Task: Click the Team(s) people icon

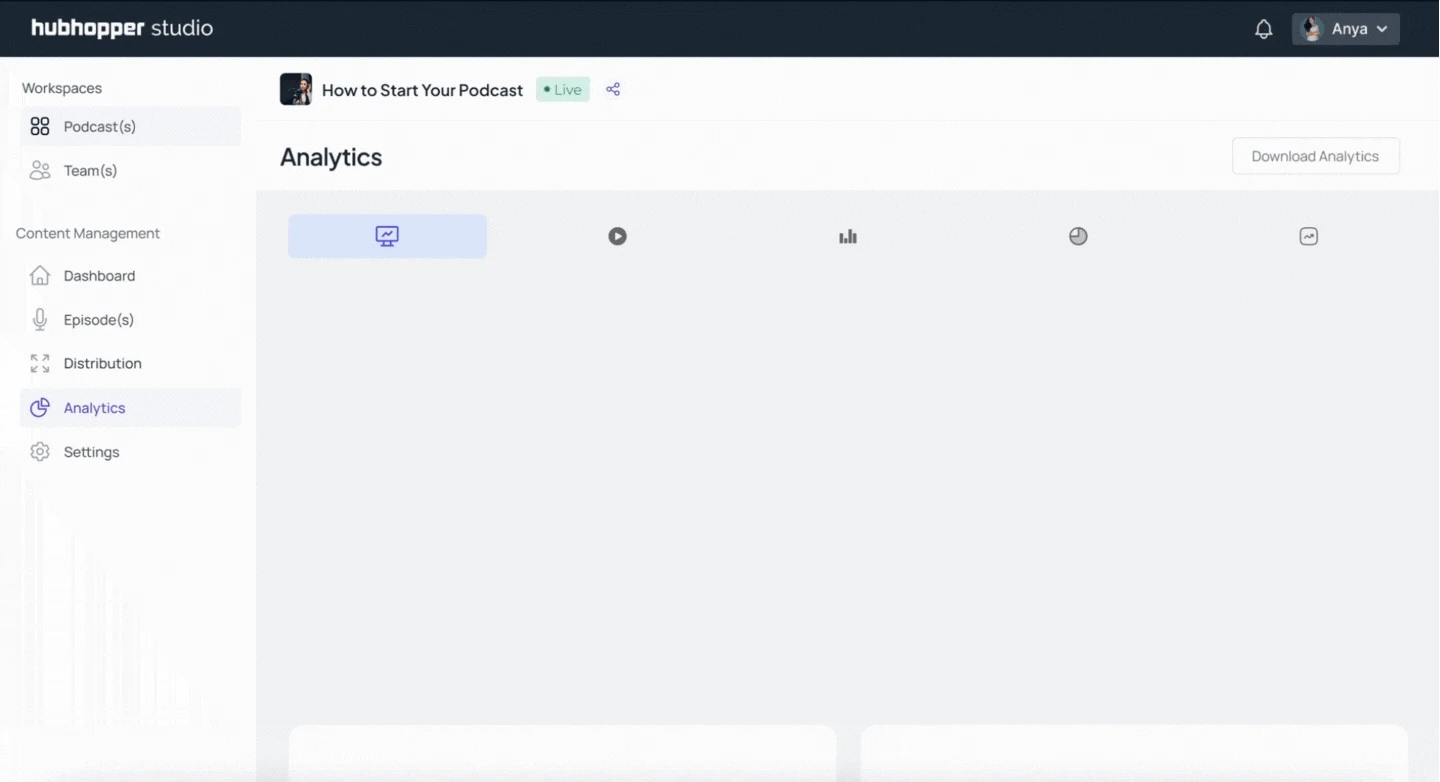Action: [x=40, y=170]
